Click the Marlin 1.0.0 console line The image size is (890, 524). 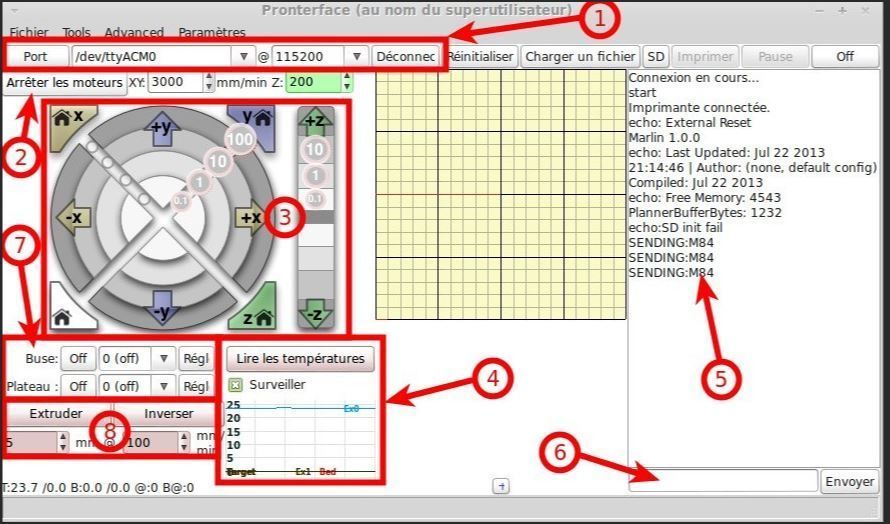click(x=664, y=137)
